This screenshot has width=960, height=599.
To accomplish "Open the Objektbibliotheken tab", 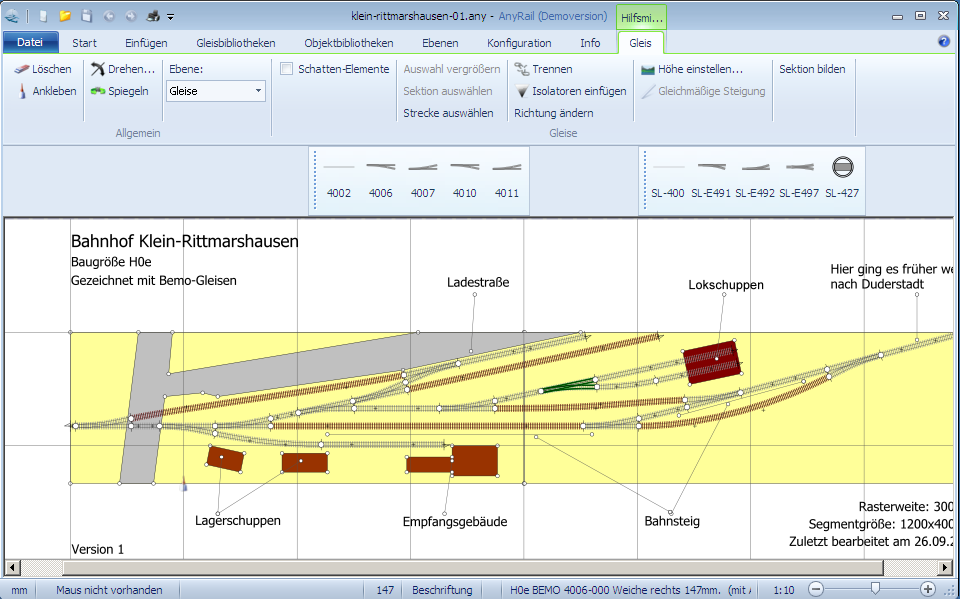I will coord(349,43).
